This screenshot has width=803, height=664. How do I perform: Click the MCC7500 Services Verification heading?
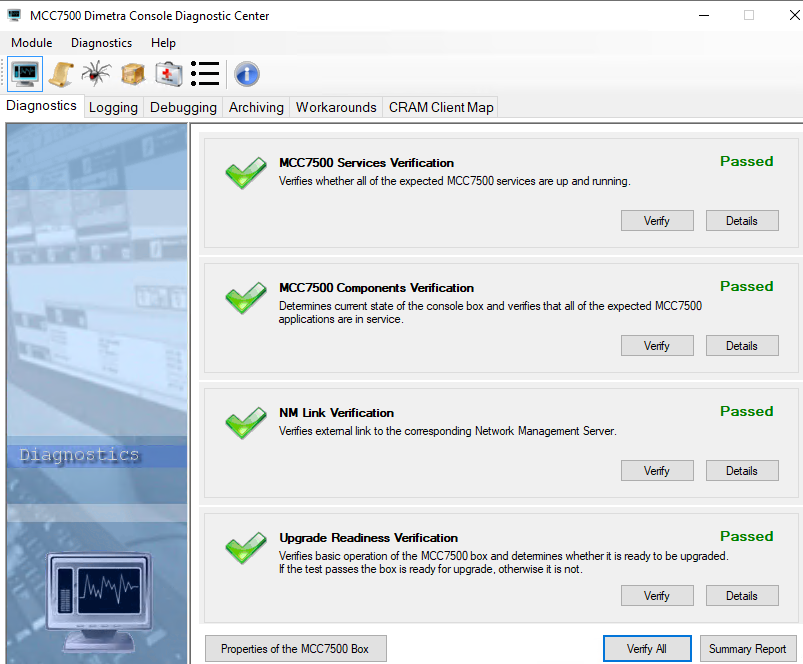click(366, 163)
